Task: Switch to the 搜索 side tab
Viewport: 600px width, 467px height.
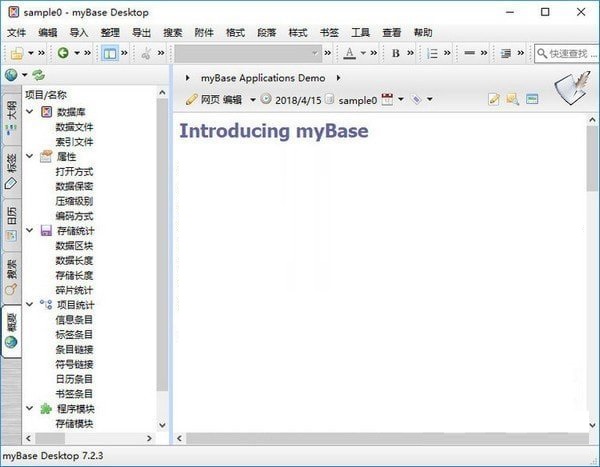Action: coord(11,277)
